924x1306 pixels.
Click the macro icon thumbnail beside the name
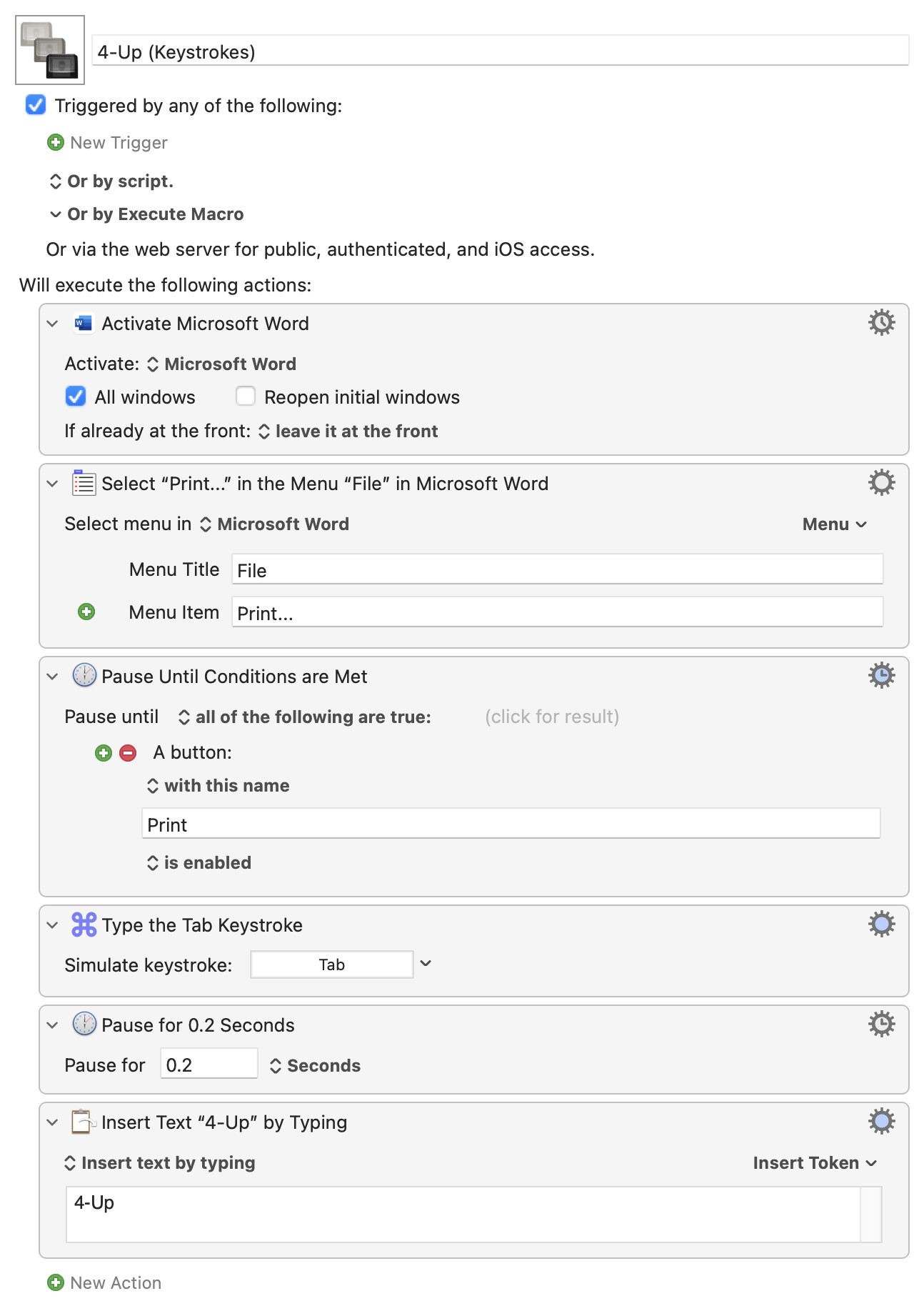(50, 50)
